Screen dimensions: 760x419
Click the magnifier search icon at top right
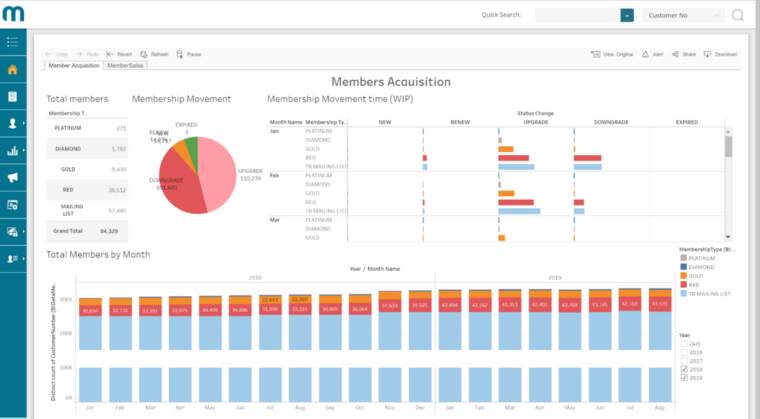[738, 16]
